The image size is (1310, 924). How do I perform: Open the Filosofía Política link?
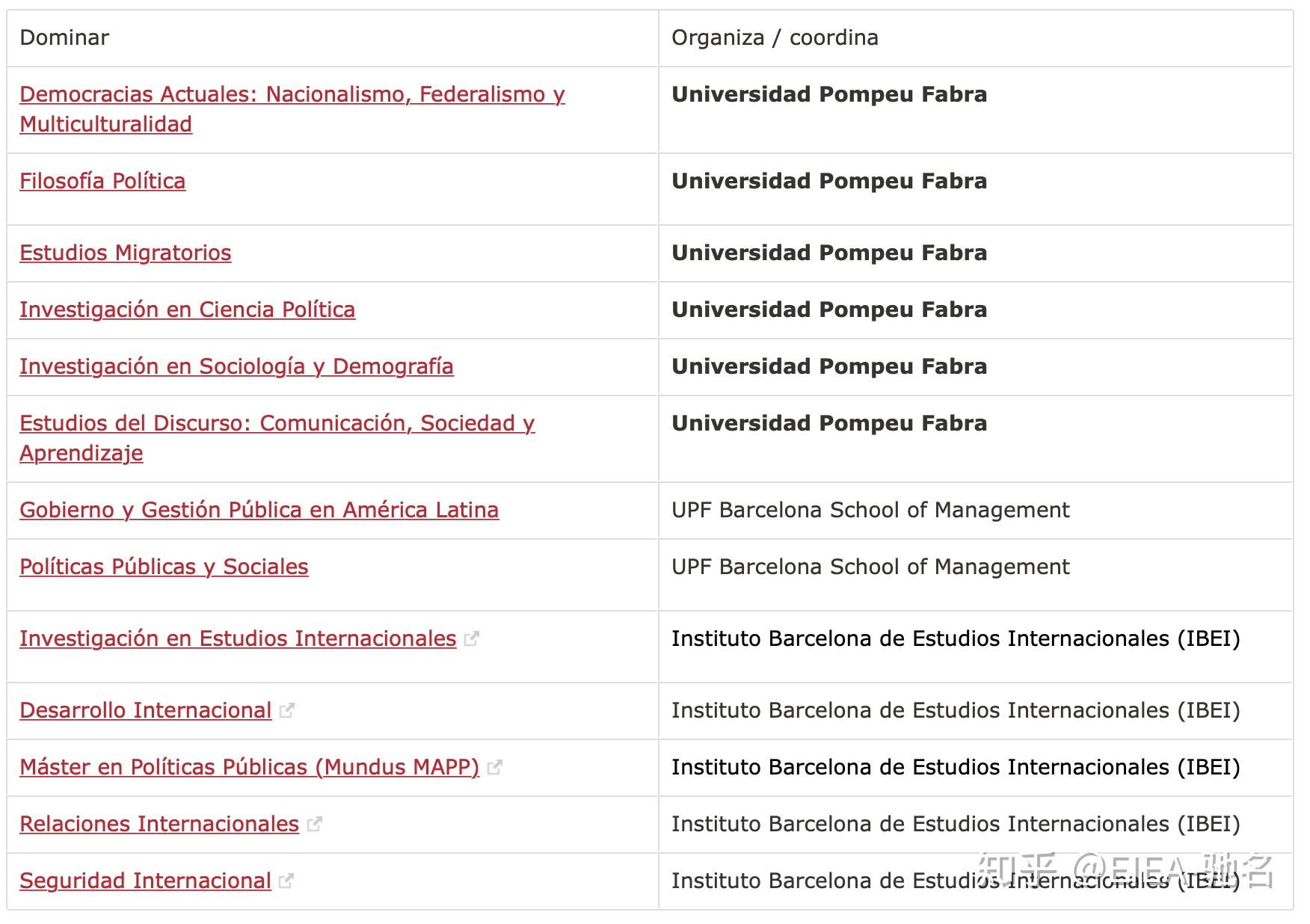(x=102, y=181)
